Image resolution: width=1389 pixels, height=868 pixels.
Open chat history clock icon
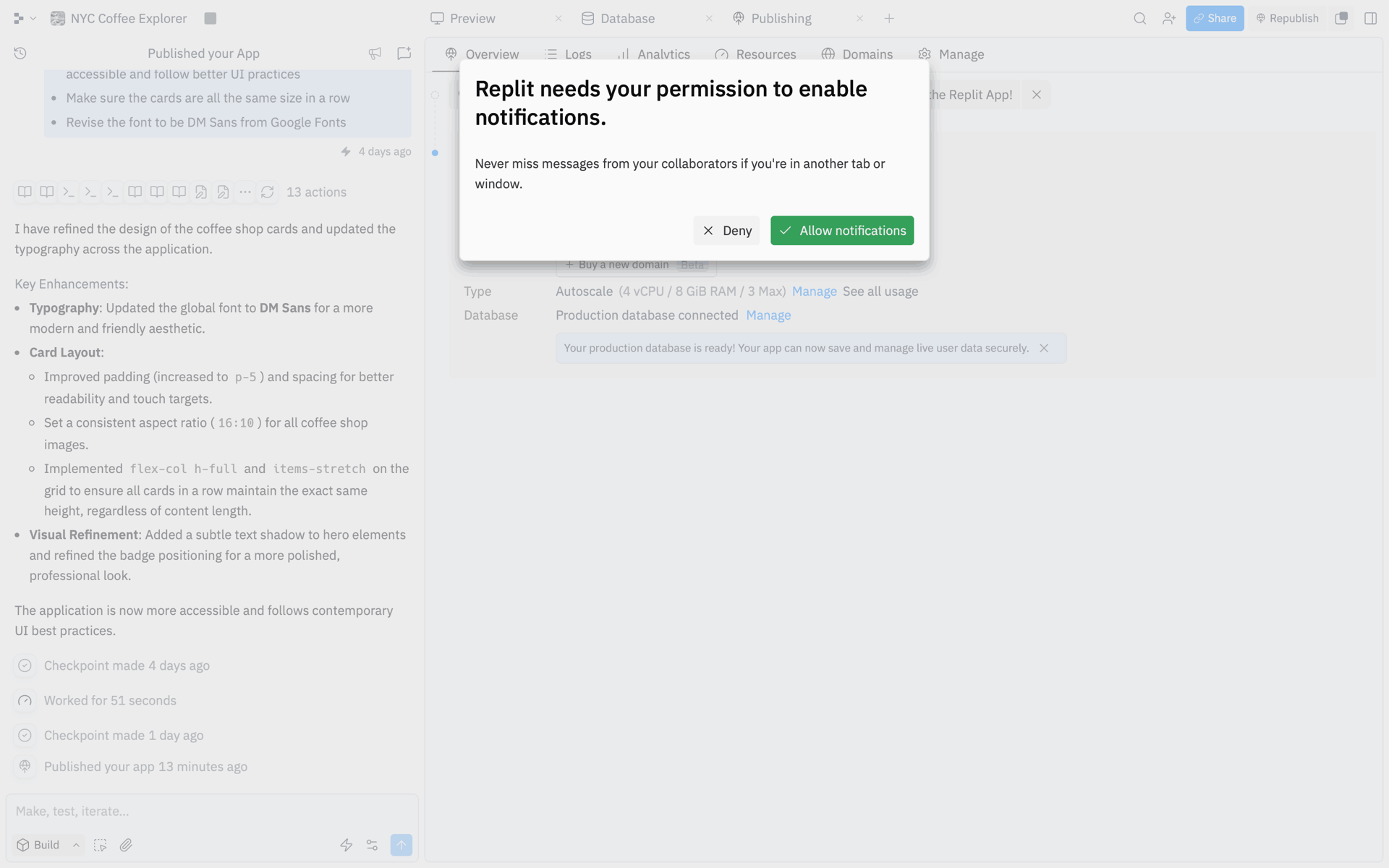point(20,53)
